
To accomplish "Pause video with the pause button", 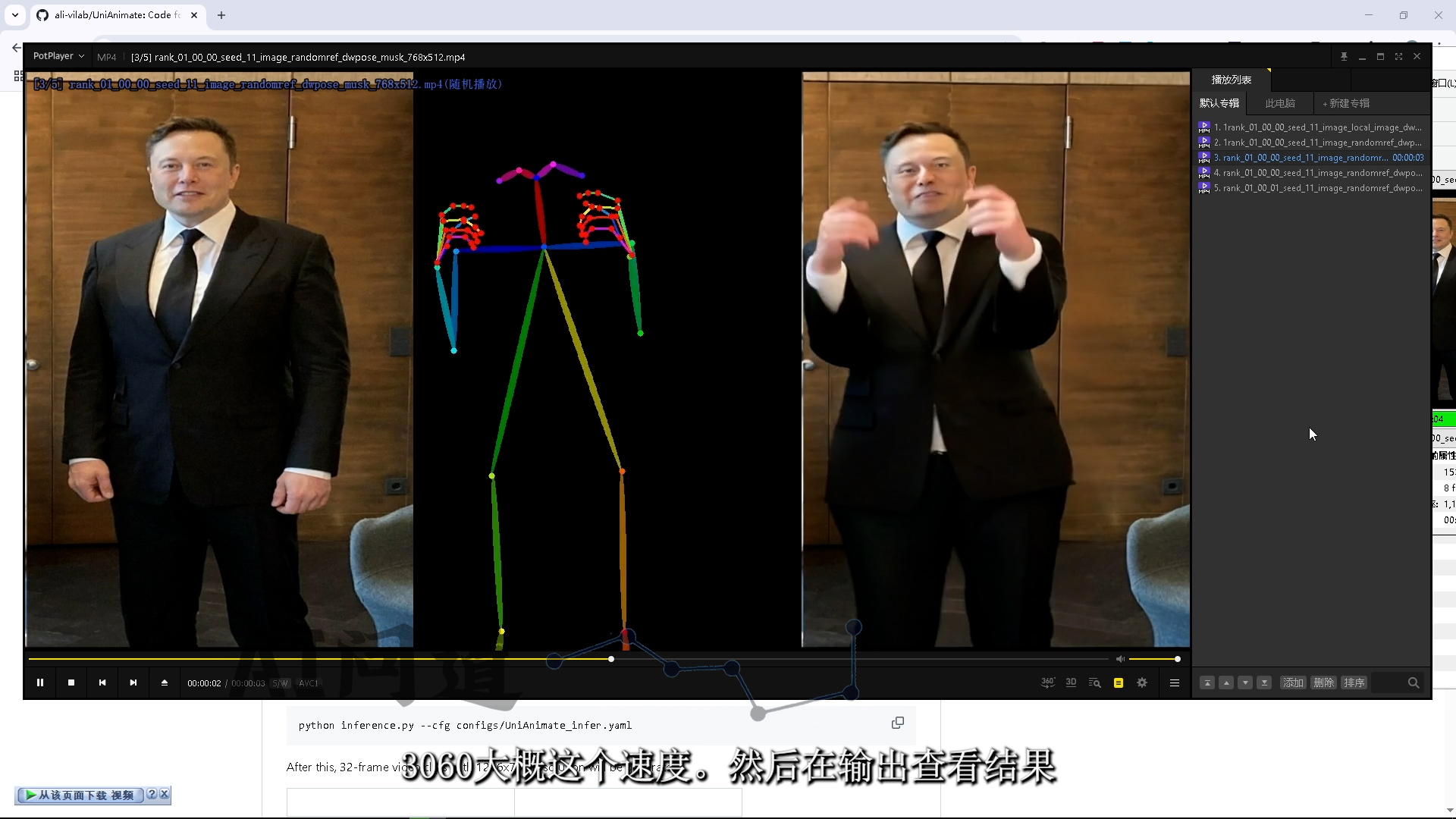I will (40, 682).
